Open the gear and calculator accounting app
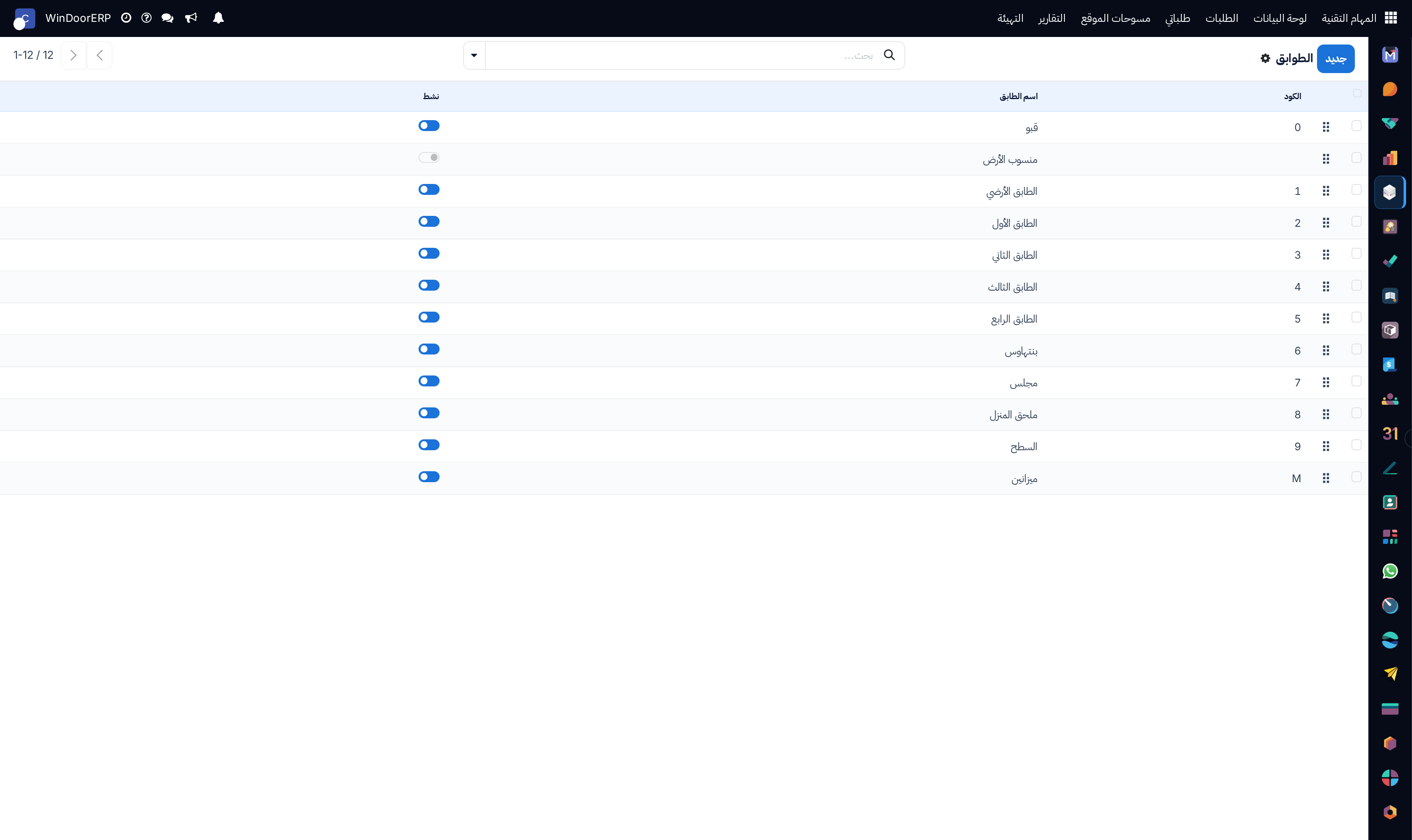This screenshot has height=840, width=1412. tap(1389, 227)
